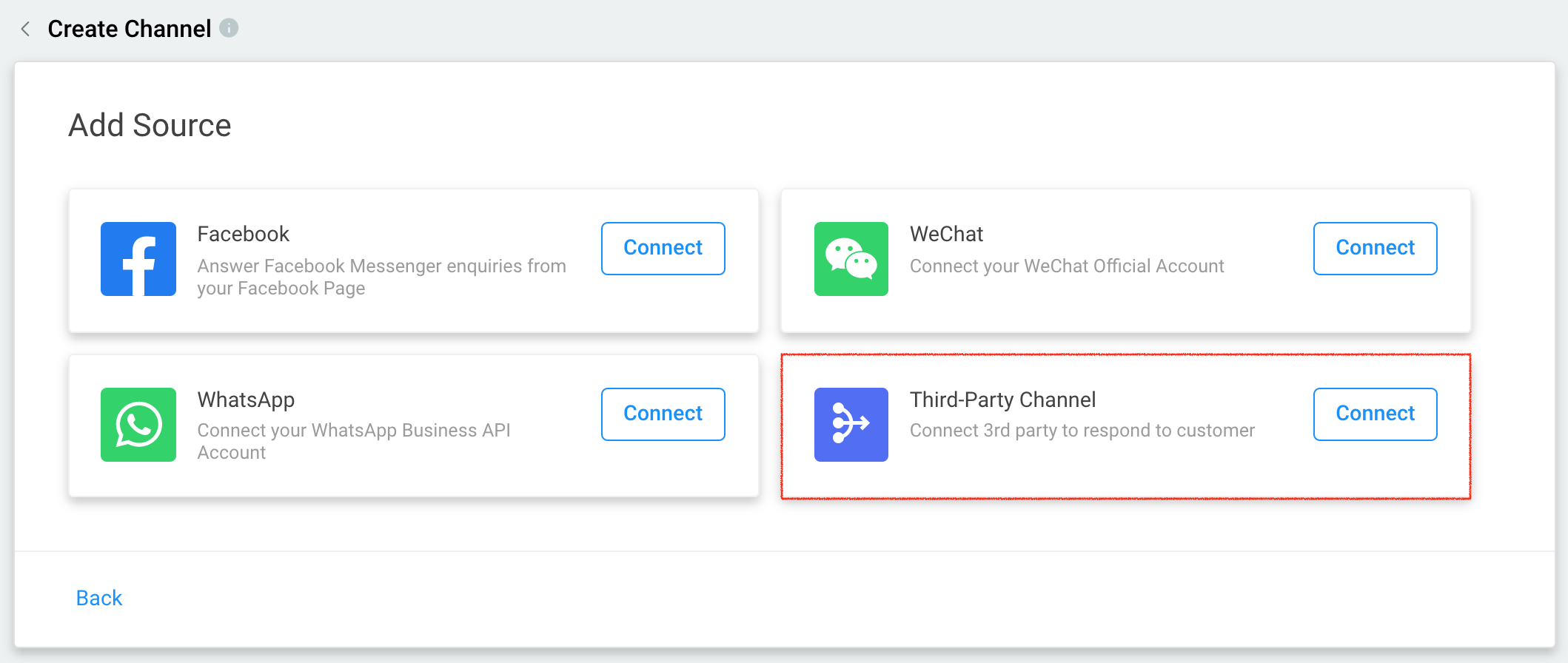
Task: Click the Facebook logo icon
Action: [x=138, y=259]
